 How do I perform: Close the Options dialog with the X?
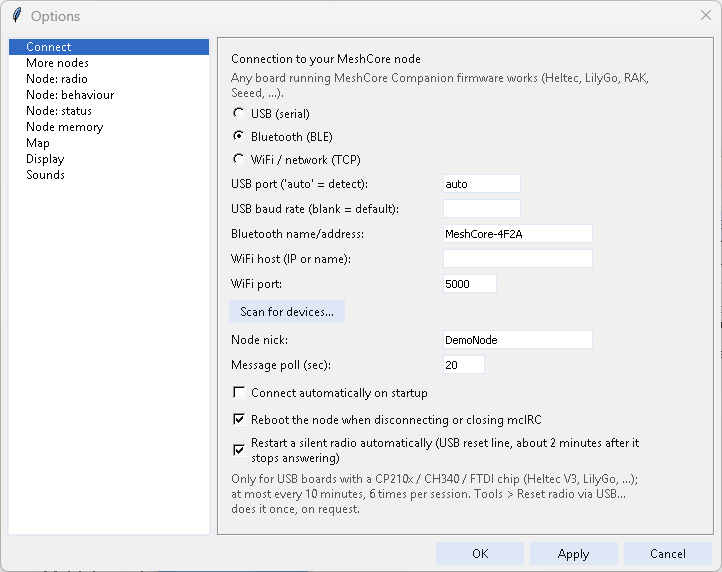pyautogui.click(x=705, y=15)
